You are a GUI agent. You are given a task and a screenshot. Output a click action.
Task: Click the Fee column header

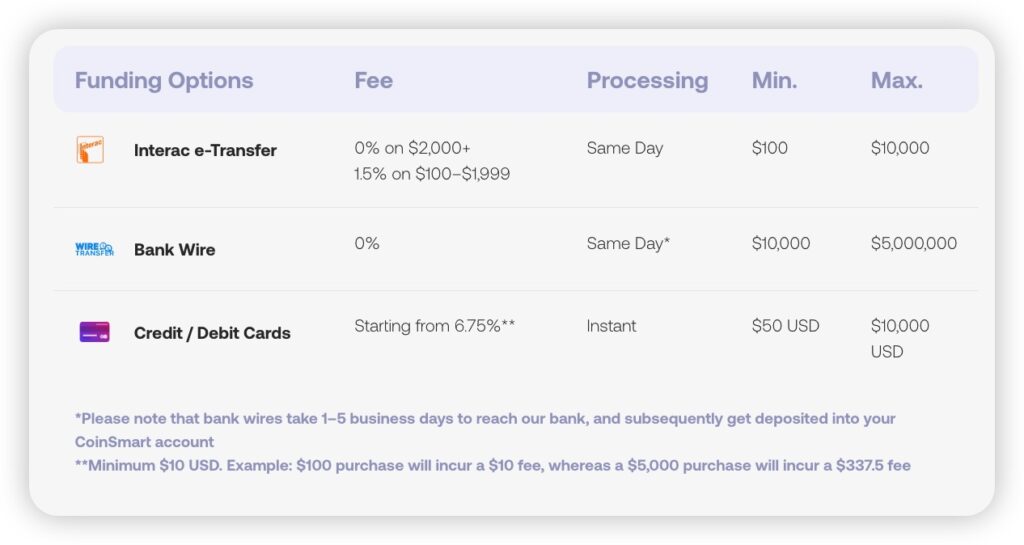coord(373,80)
